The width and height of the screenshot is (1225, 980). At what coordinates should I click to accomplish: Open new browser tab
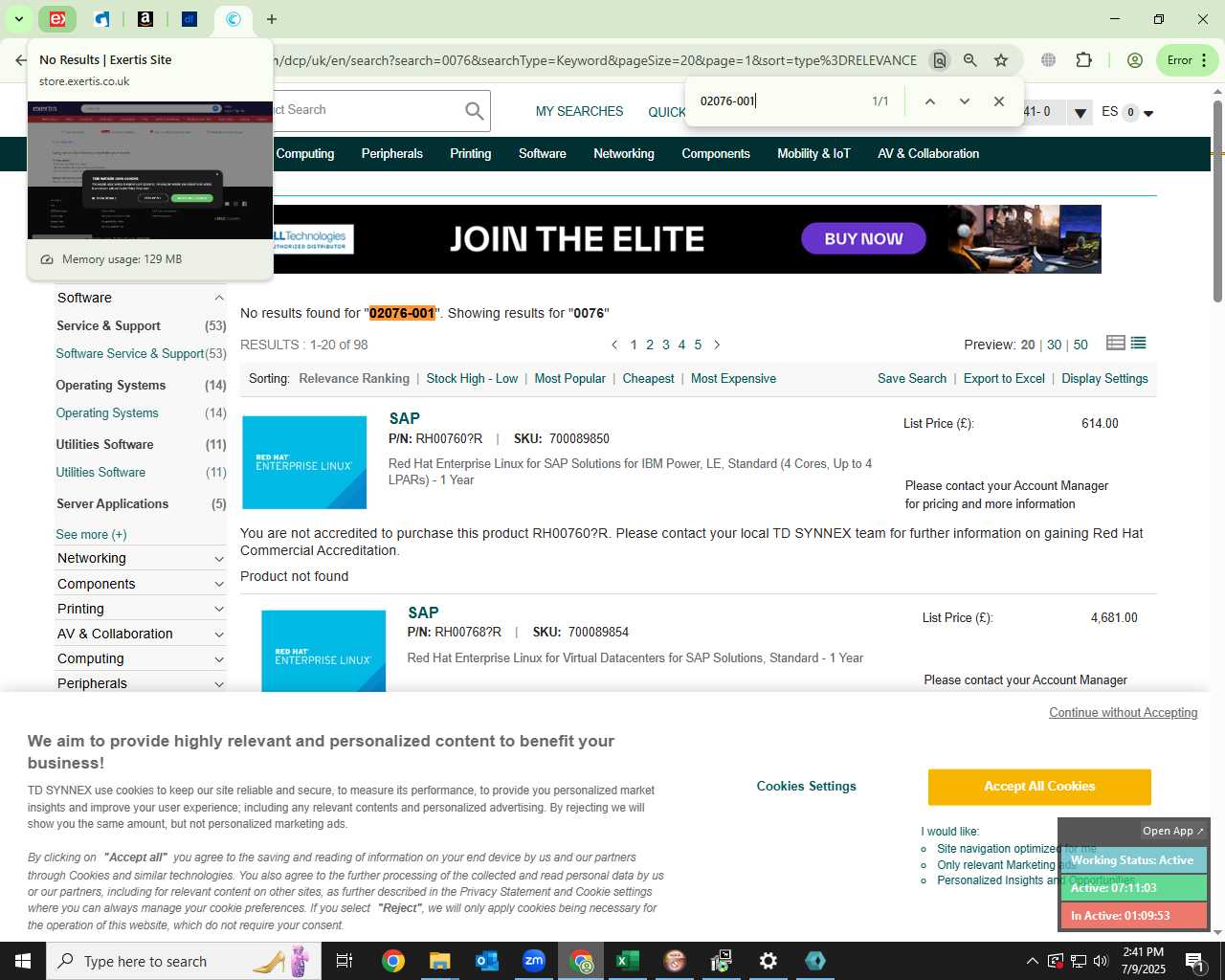coord(272,19)
